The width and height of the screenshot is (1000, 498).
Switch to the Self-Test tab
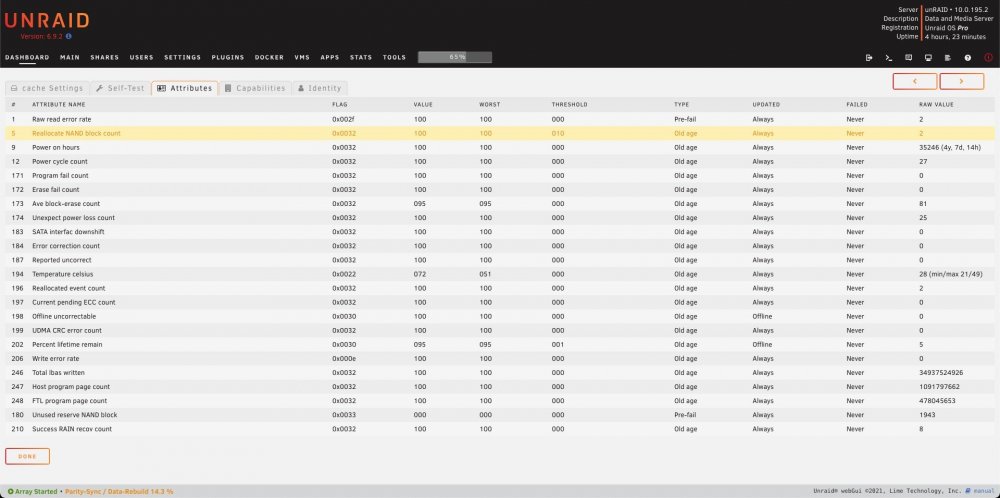[120, 88]
